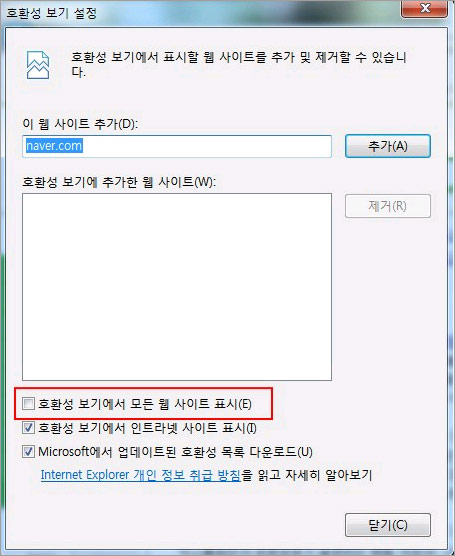The width and height of the screenshot is (455, 556).
Task: Click the 호환성 보기에 추가한 웹 사이트(W) label
Action: [119, 182]
